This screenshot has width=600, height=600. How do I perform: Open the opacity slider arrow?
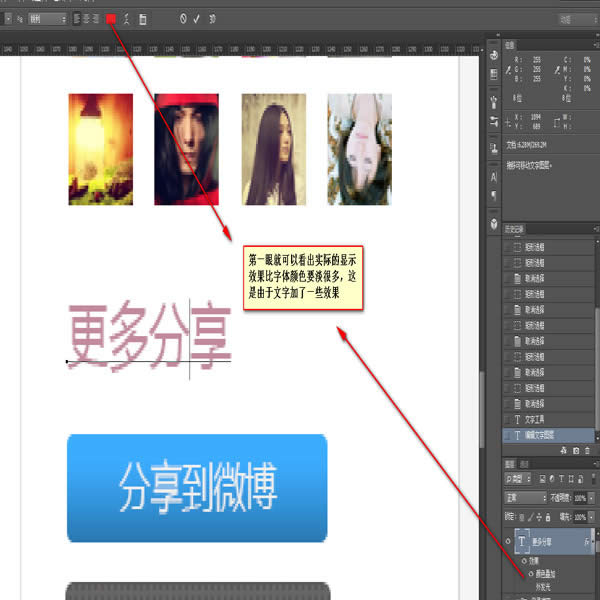pos(592,498)
